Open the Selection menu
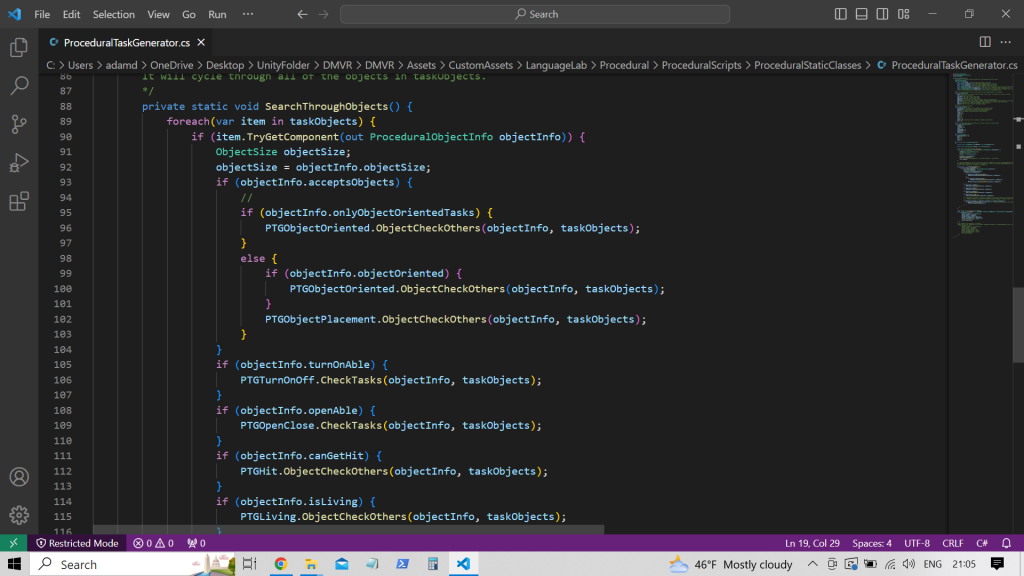This screenshot has height=576, width=1024. tap(113, 15)
